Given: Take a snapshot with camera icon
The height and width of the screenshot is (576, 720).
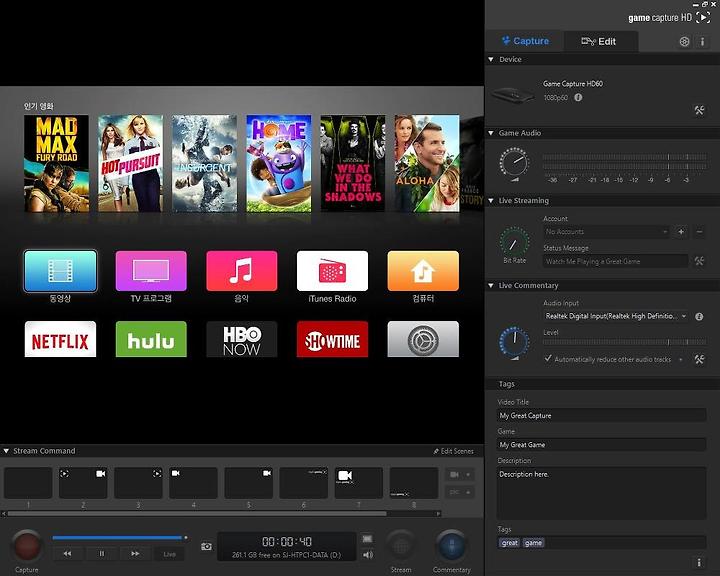Looking at the screenshot, I should coord(207,546).
